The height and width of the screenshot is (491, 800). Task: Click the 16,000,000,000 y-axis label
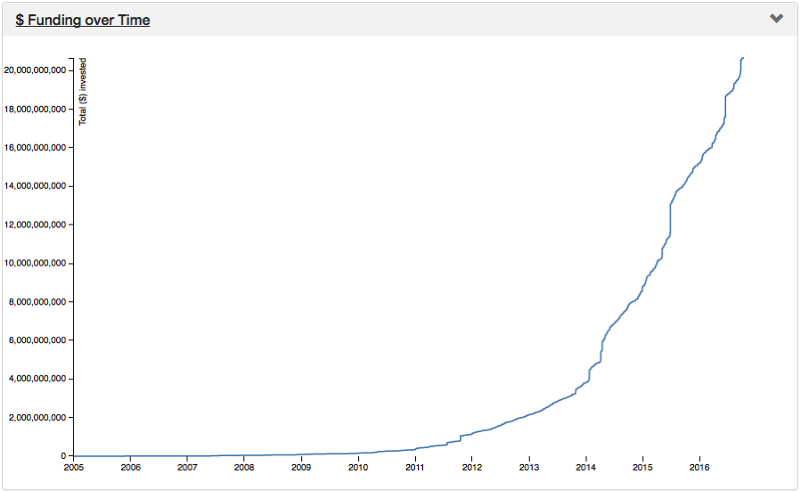tap(36, 147)
